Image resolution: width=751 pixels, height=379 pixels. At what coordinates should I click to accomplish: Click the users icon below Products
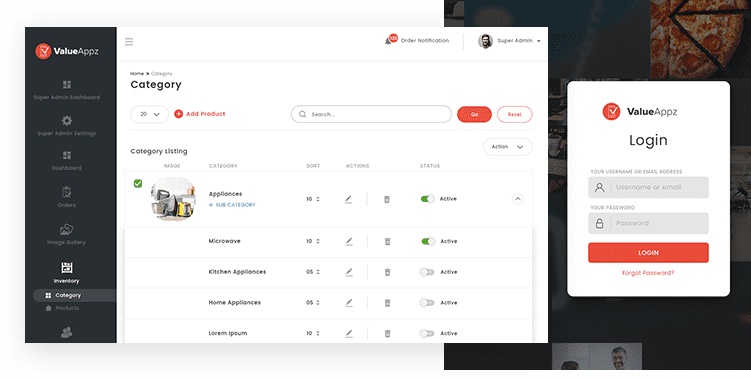click(67, 332)
